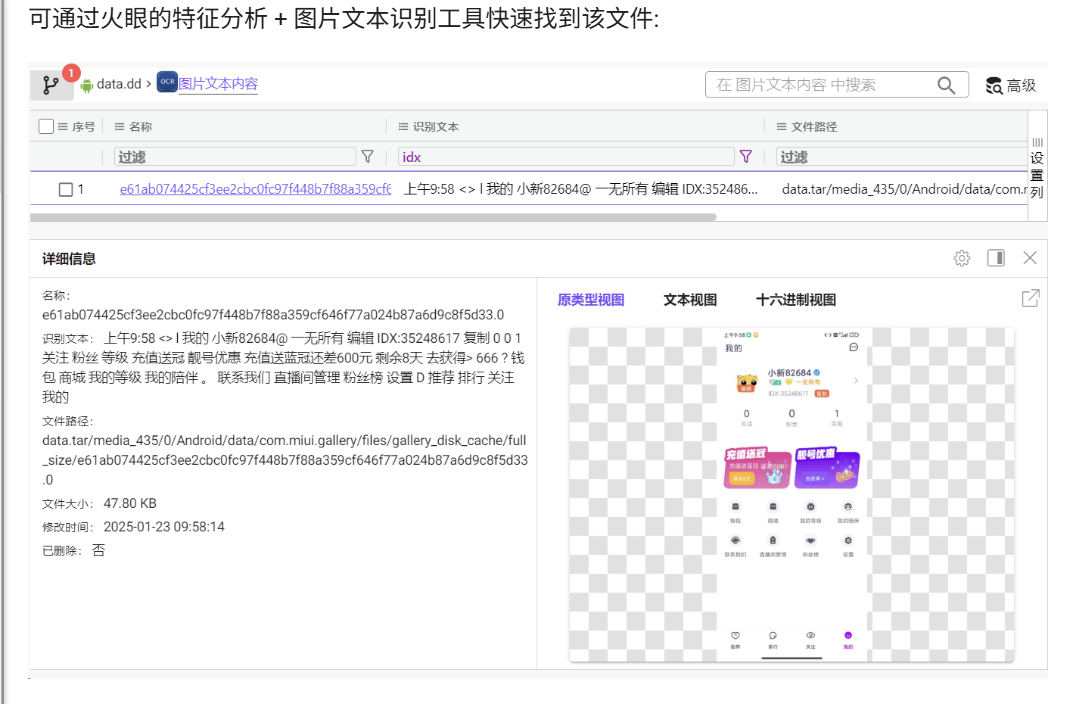Click the 文件路径 column header menu
Screen dimensions: 1071x704
(782, 127)
